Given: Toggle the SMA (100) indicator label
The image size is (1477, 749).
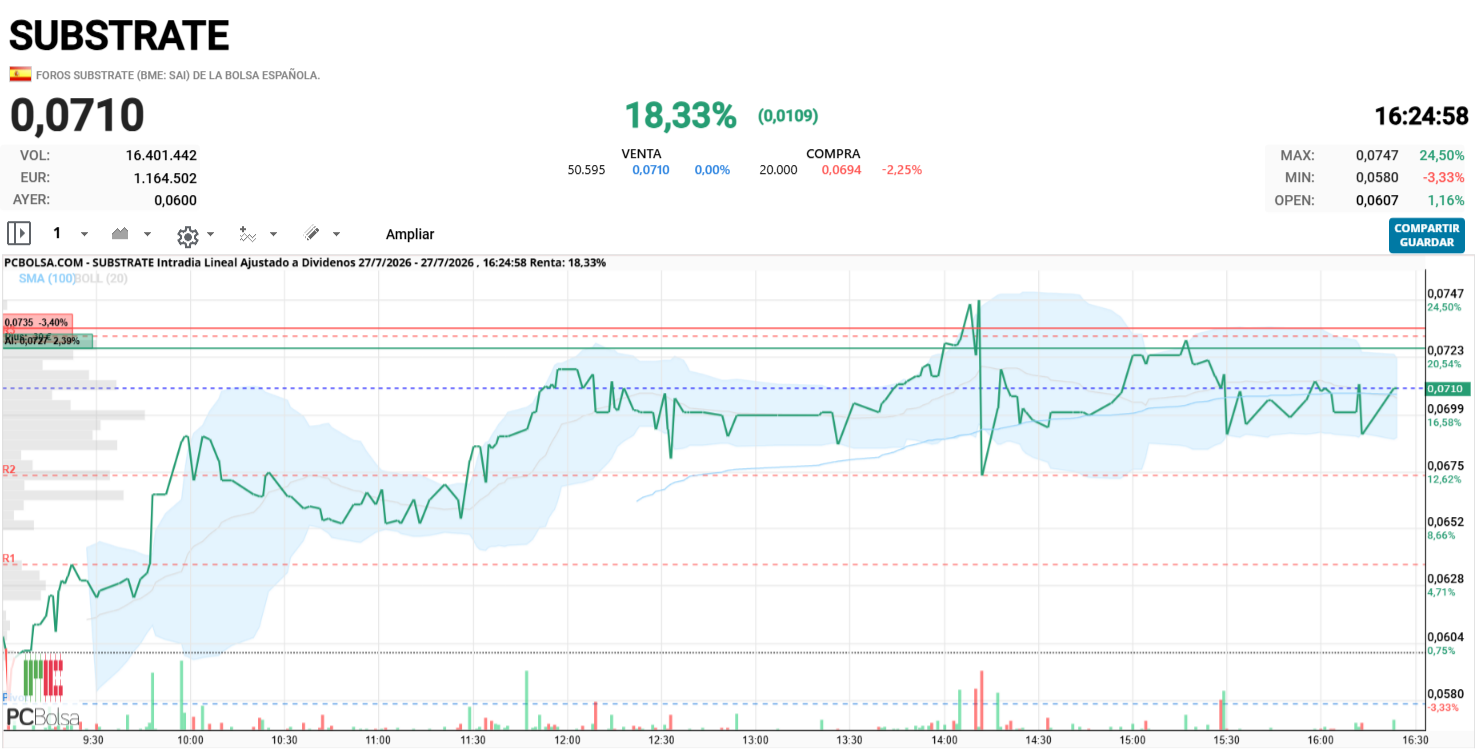Looking at the screenshot, I should (47, 278).
